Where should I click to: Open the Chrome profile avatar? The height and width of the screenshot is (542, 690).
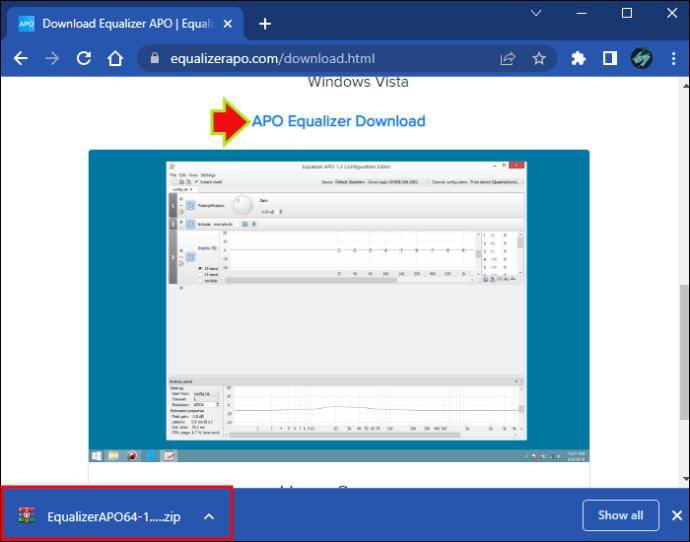tap(642, 58)
